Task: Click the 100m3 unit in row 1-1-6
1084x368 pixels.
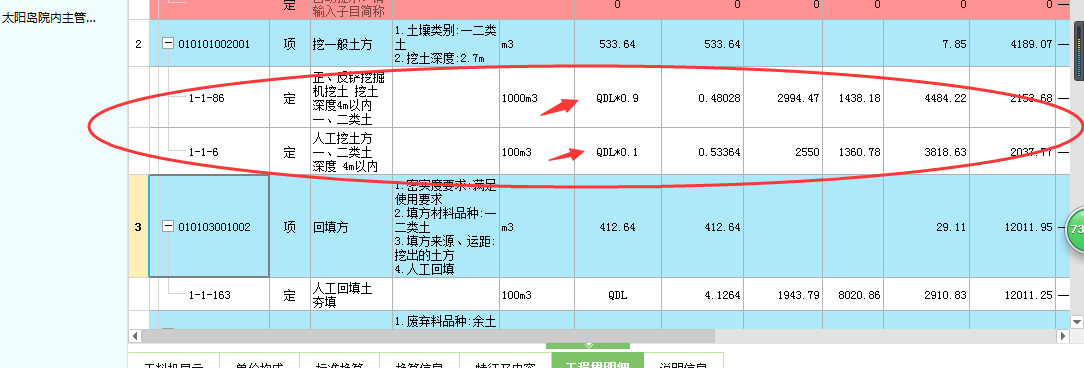Action: tap(537, 151)
